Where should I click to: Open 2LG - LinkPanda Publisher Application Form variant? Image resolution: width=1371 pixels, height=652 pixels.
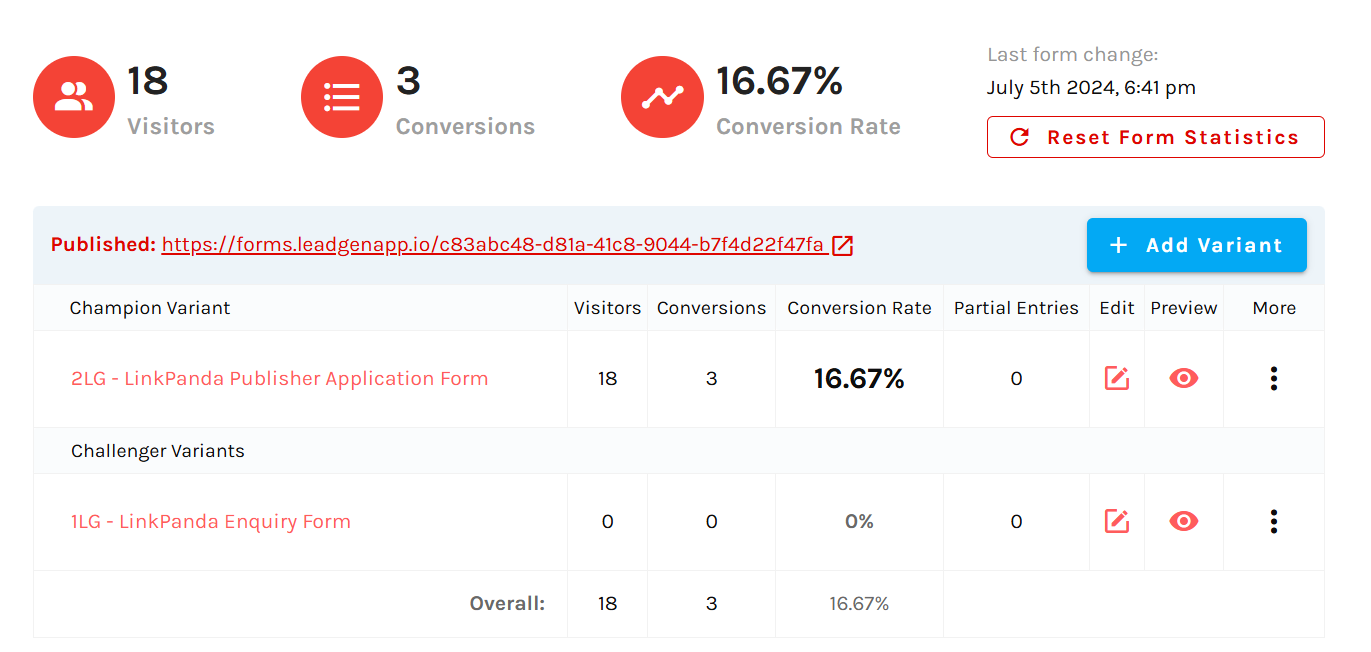coord(280,379)
